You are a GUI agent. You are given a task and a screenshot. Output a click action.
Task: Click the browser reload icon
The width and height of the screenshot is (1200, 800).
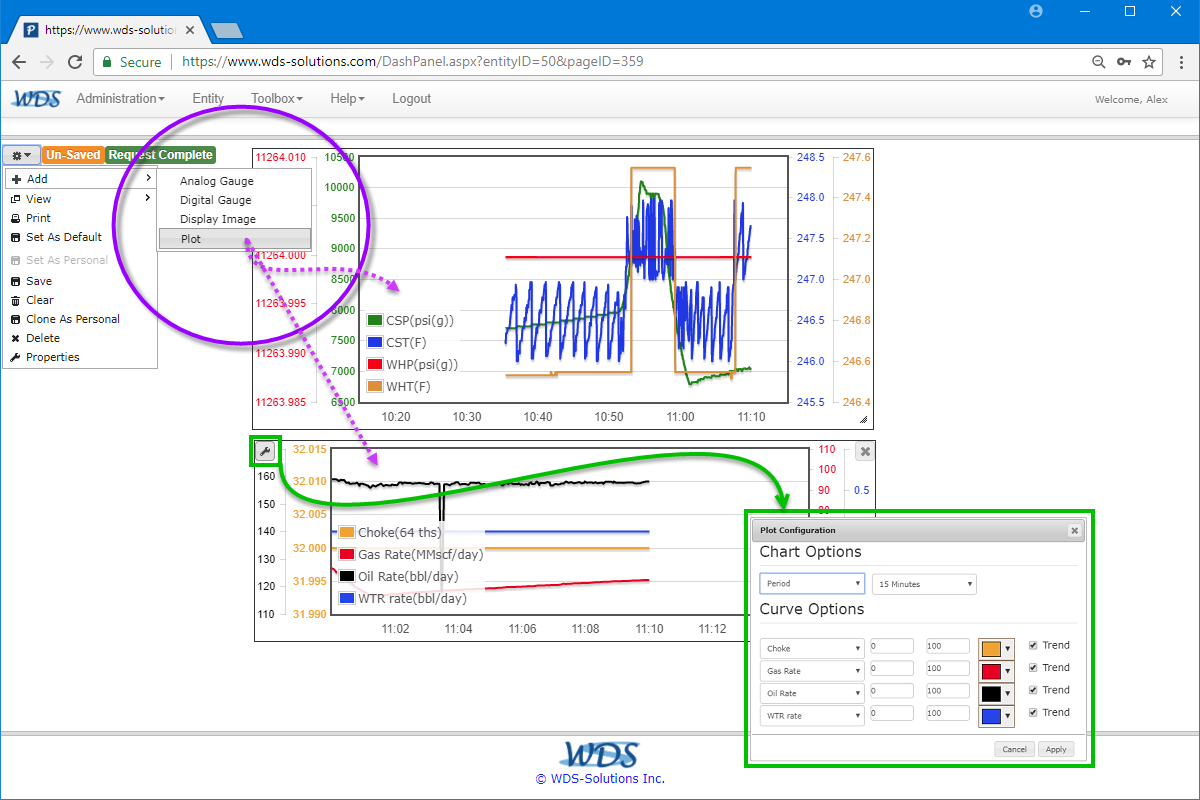tap(74, 62)
